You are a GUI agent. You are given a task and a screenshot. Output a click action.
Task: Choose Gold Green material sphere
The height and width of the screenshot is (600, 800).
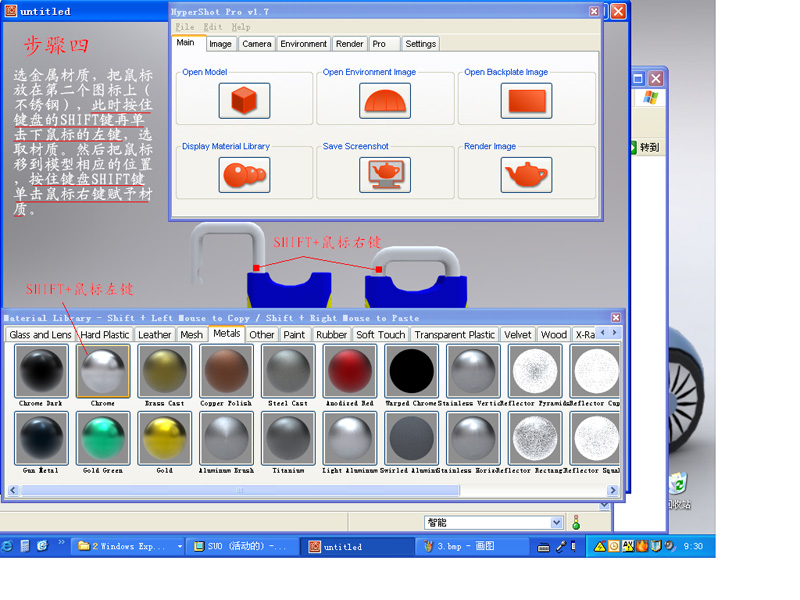pyautogui.click(x=103, y=439)
